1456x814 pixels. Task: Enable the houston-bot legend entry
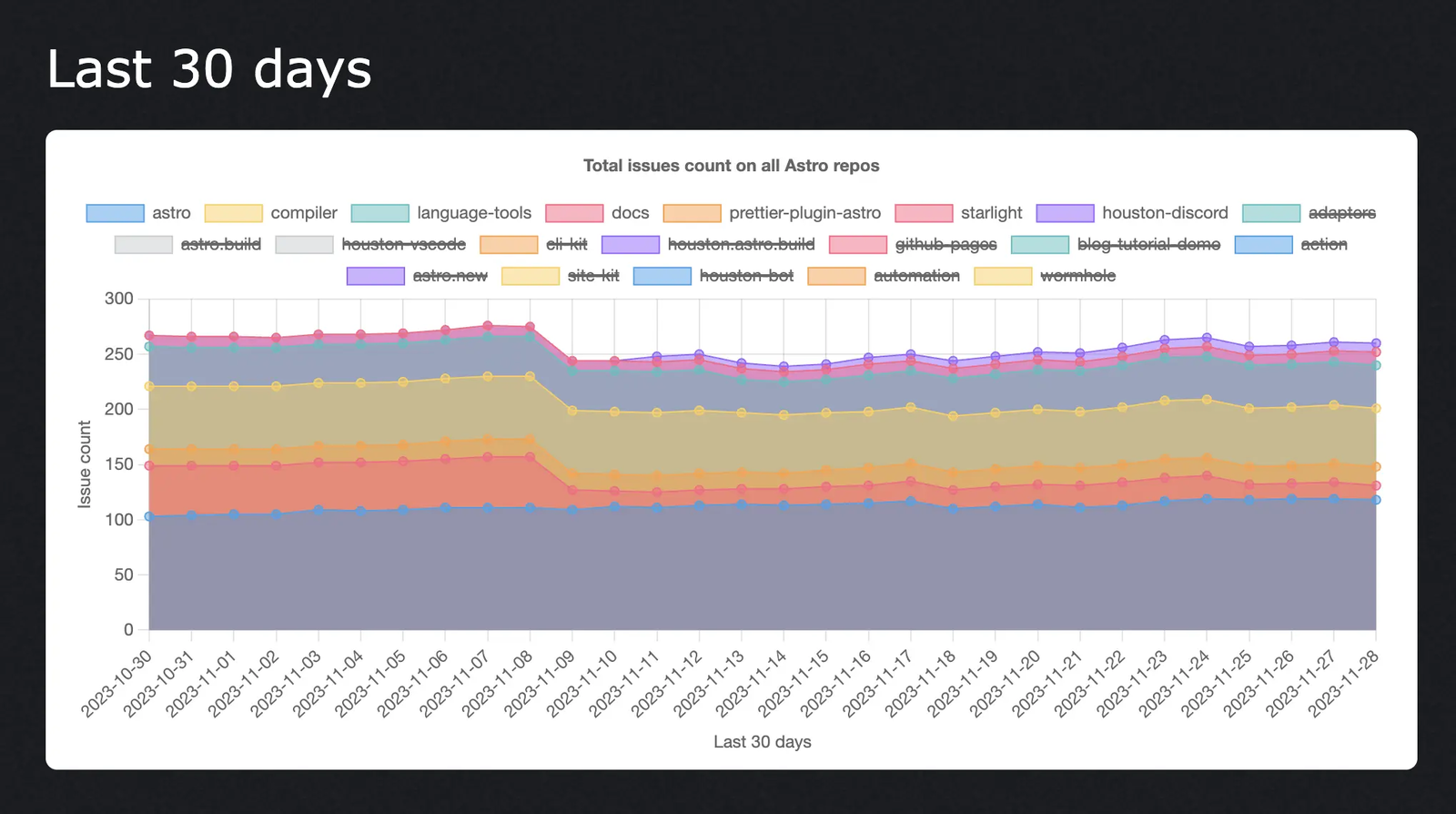(x=662, y=276)
